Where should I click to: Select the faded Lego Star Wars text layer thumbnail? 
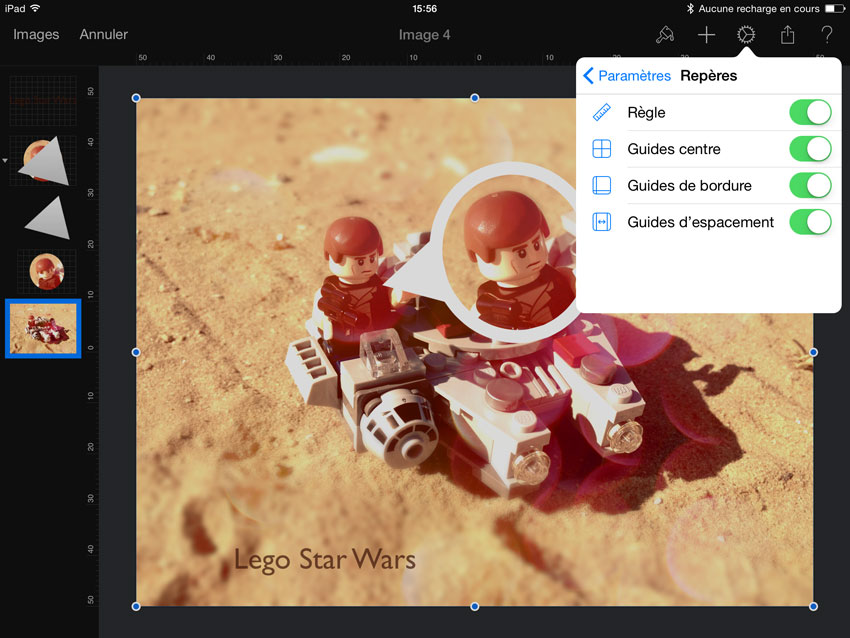pos(43,101)
